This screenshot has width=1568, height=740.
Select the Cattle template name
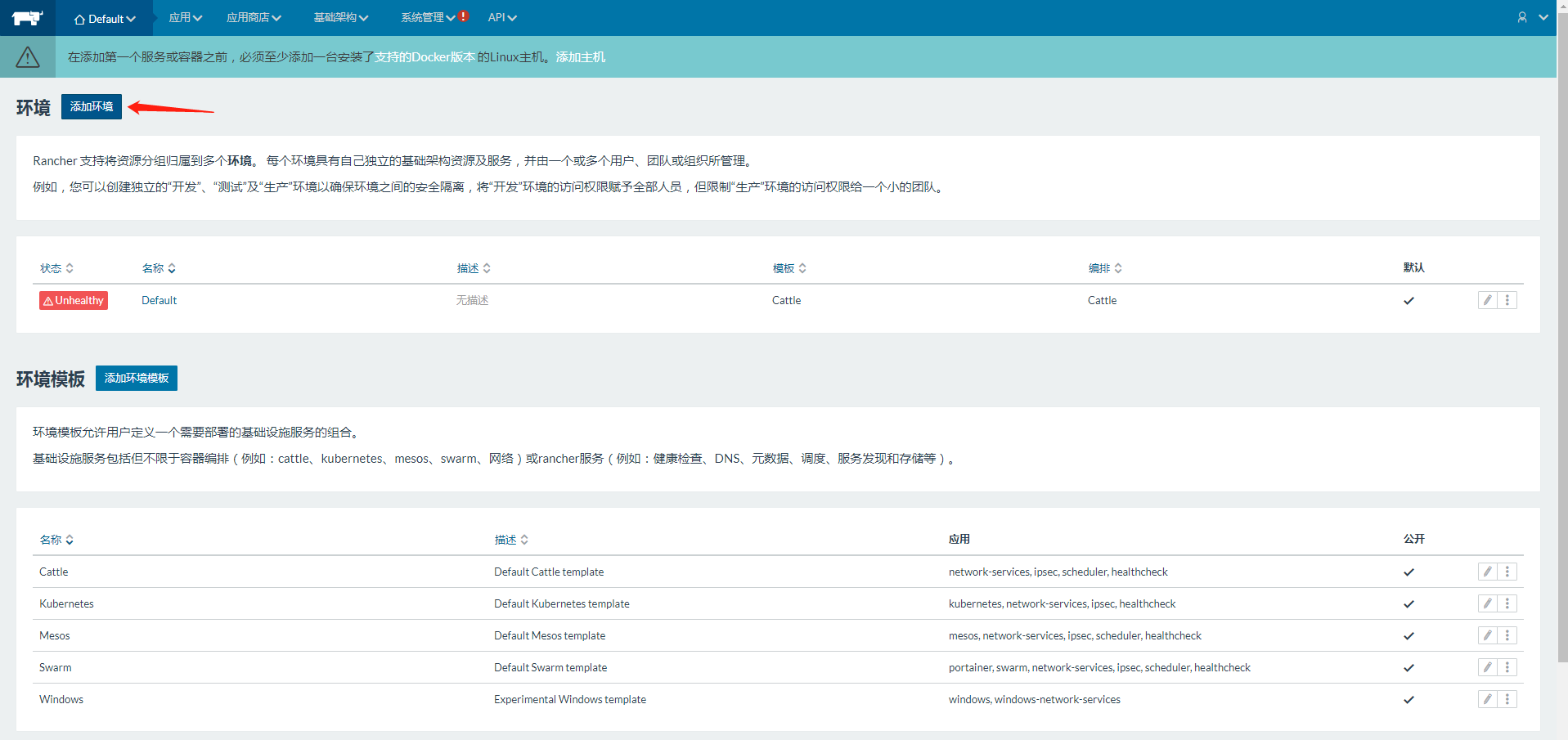click(x=54, y=572)
